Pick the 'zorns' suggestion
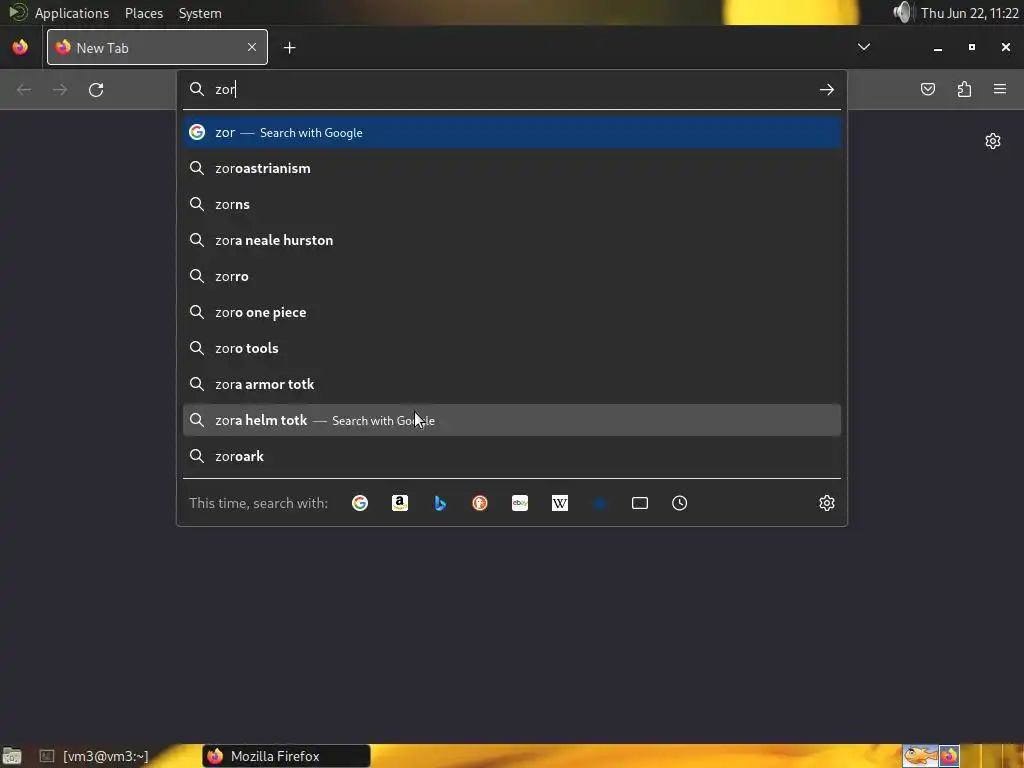The height and width of the screenshot is (768, 1024). click(x=511, y=204)
